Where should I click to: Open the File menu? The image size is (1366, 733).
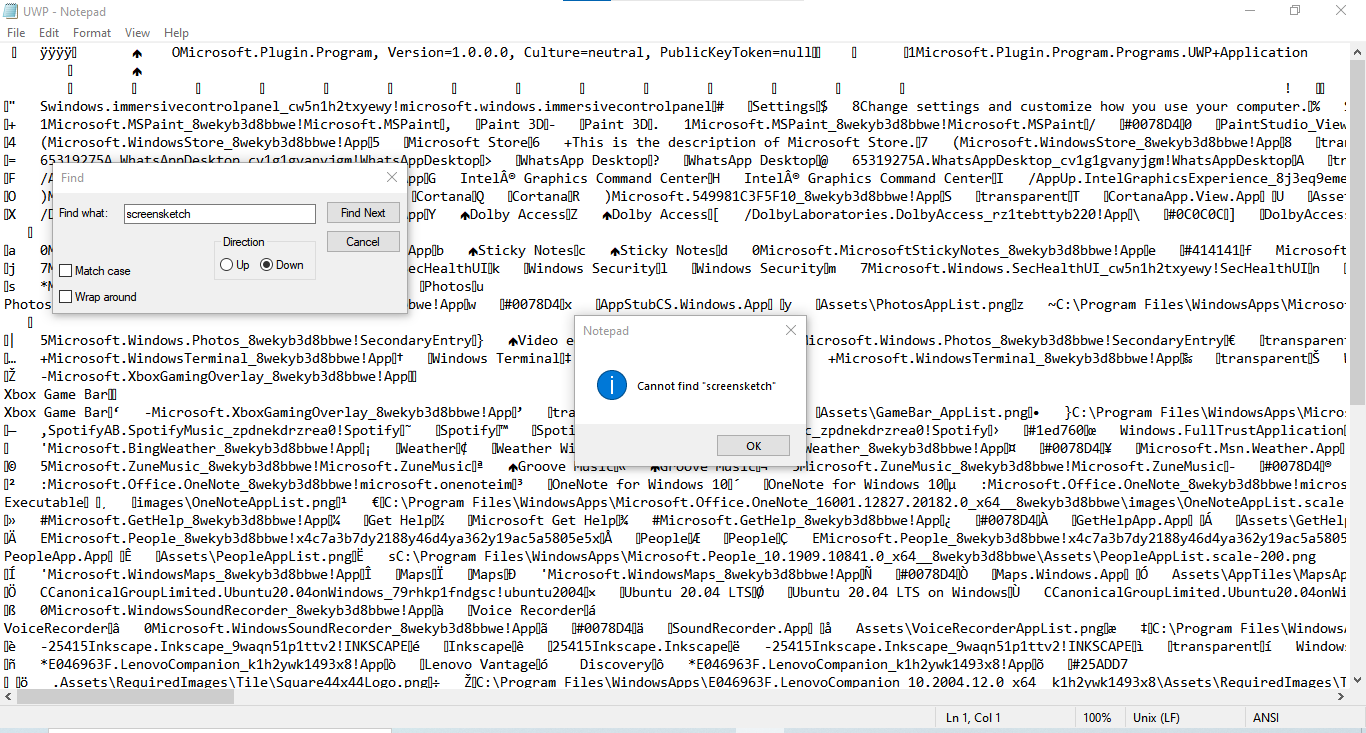(x=16, y=33)
